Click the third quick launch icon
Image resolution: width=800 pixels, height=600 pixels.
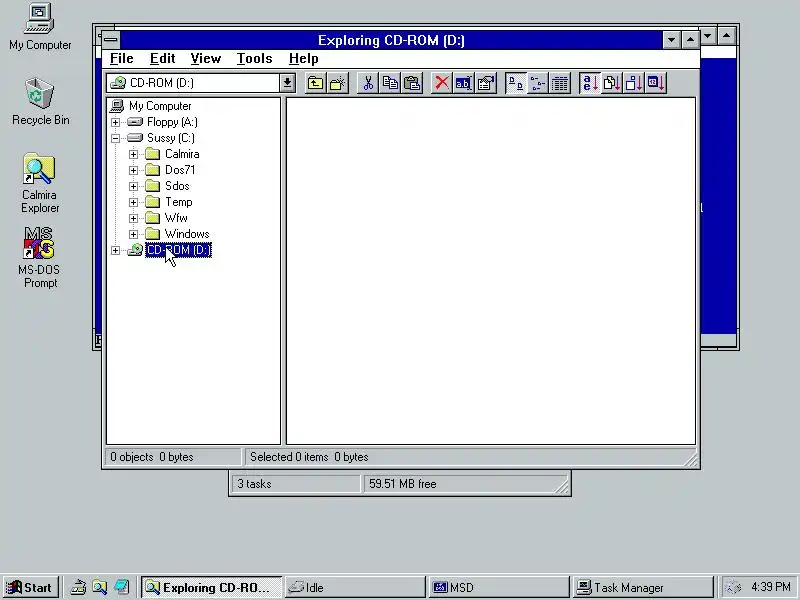121,588
